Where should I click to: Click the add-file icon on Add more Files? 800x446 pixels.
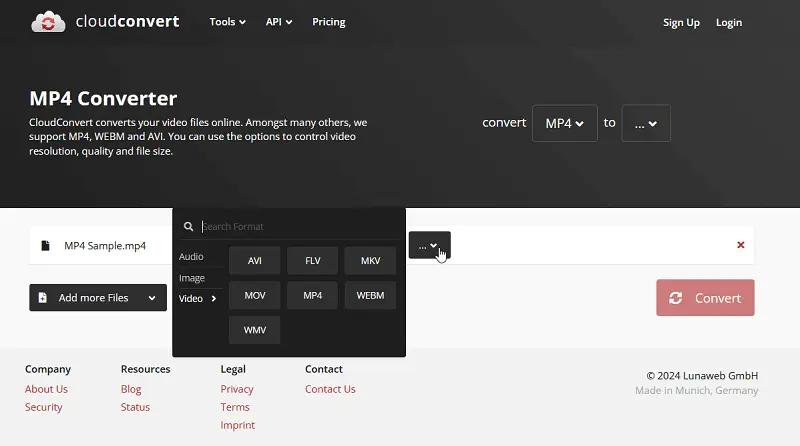[43, 298]
